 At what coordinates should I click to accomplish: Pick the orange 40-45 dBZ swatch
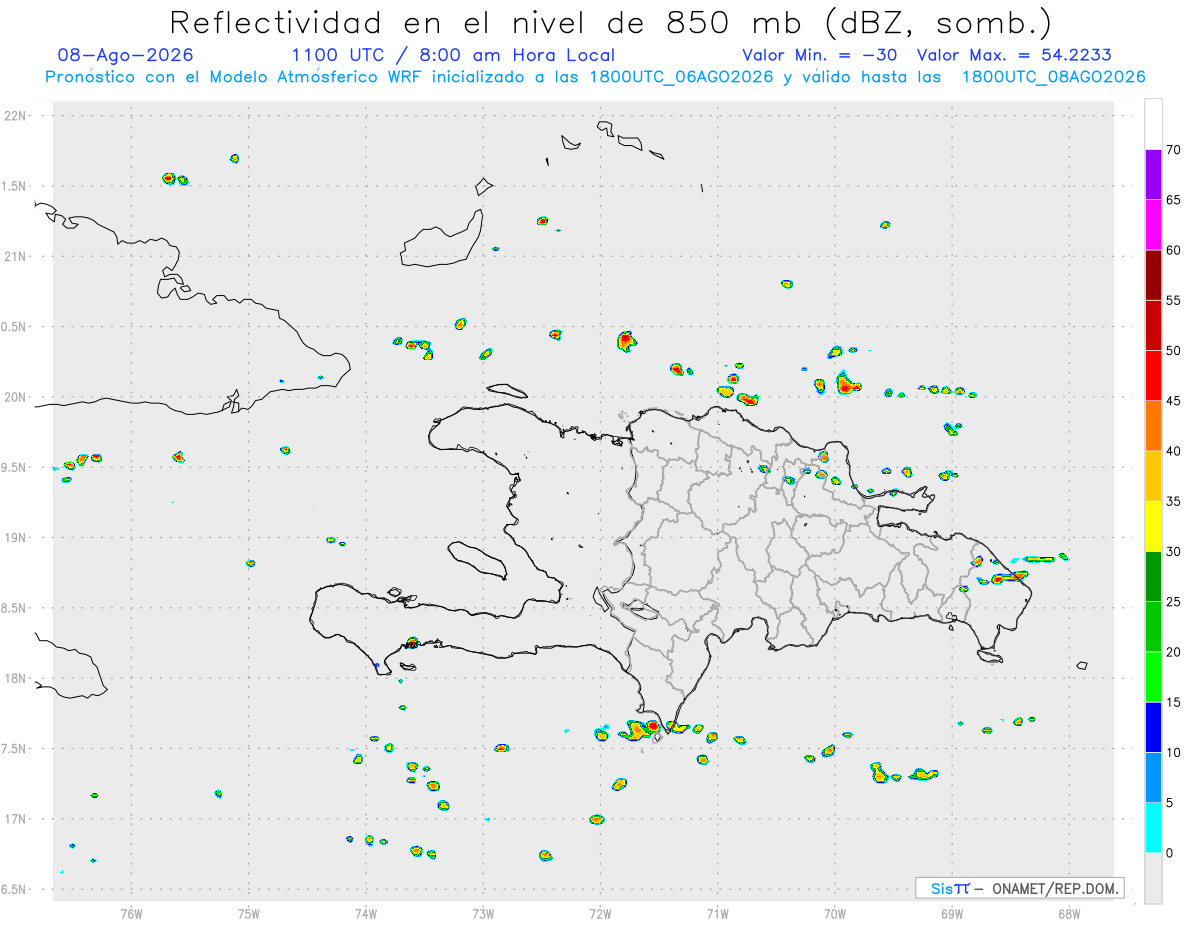click(x=1153, y=426)
